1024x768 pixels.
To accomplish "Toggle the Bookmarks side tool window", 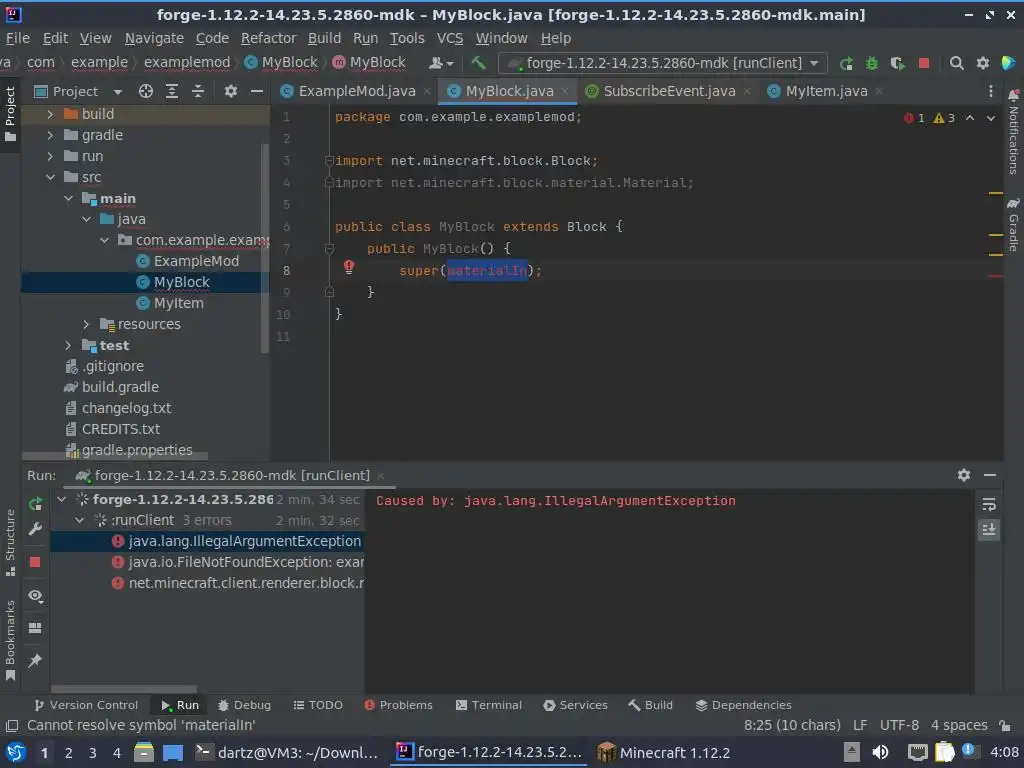I will 10,640.
